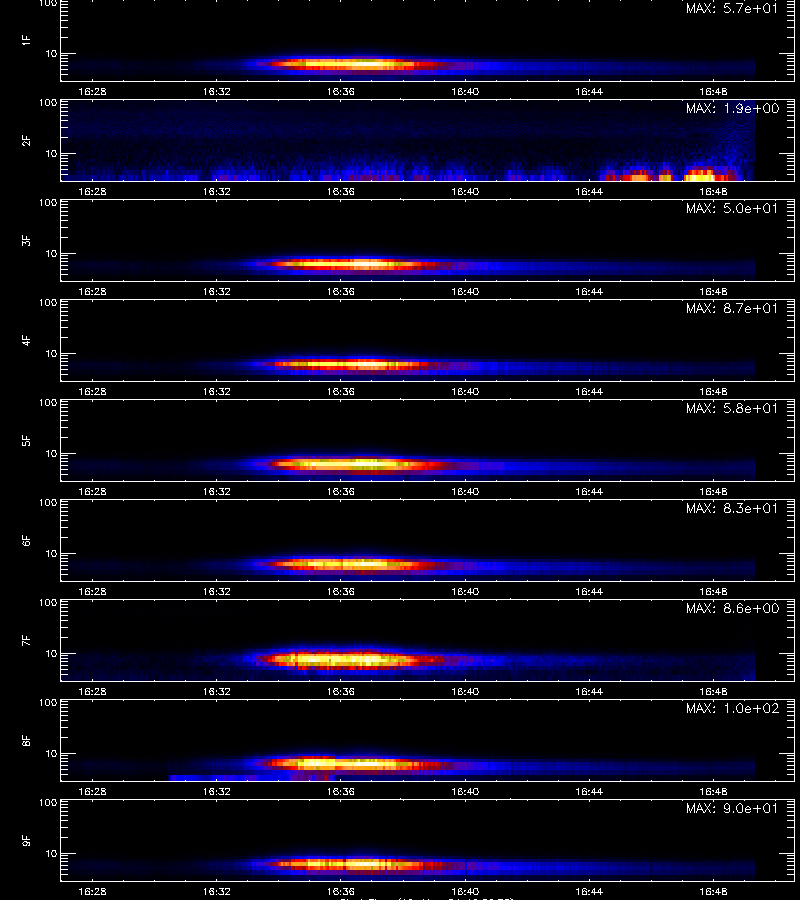
Task: Click the bright emission core in panel 4F
Action: [350, 364]
